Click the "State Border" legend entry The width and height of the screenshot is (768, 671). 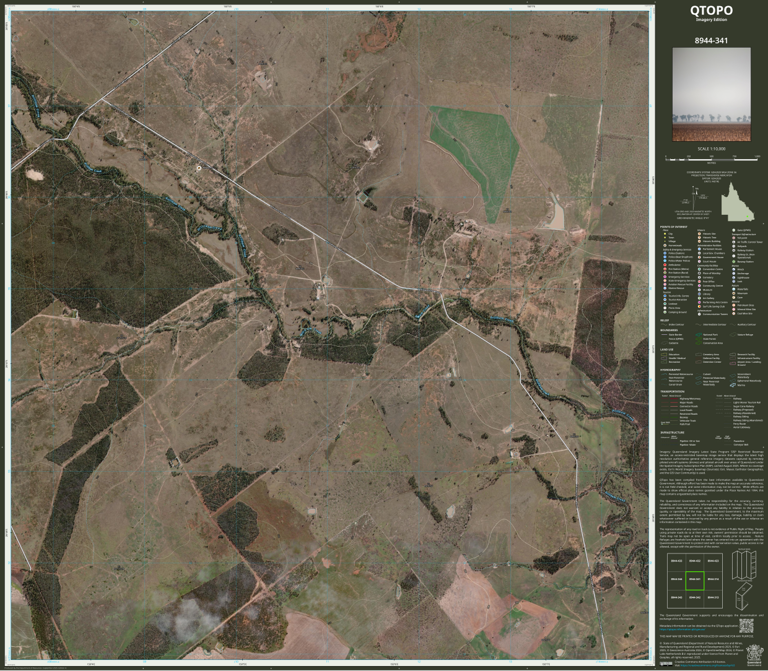point(675,335)
